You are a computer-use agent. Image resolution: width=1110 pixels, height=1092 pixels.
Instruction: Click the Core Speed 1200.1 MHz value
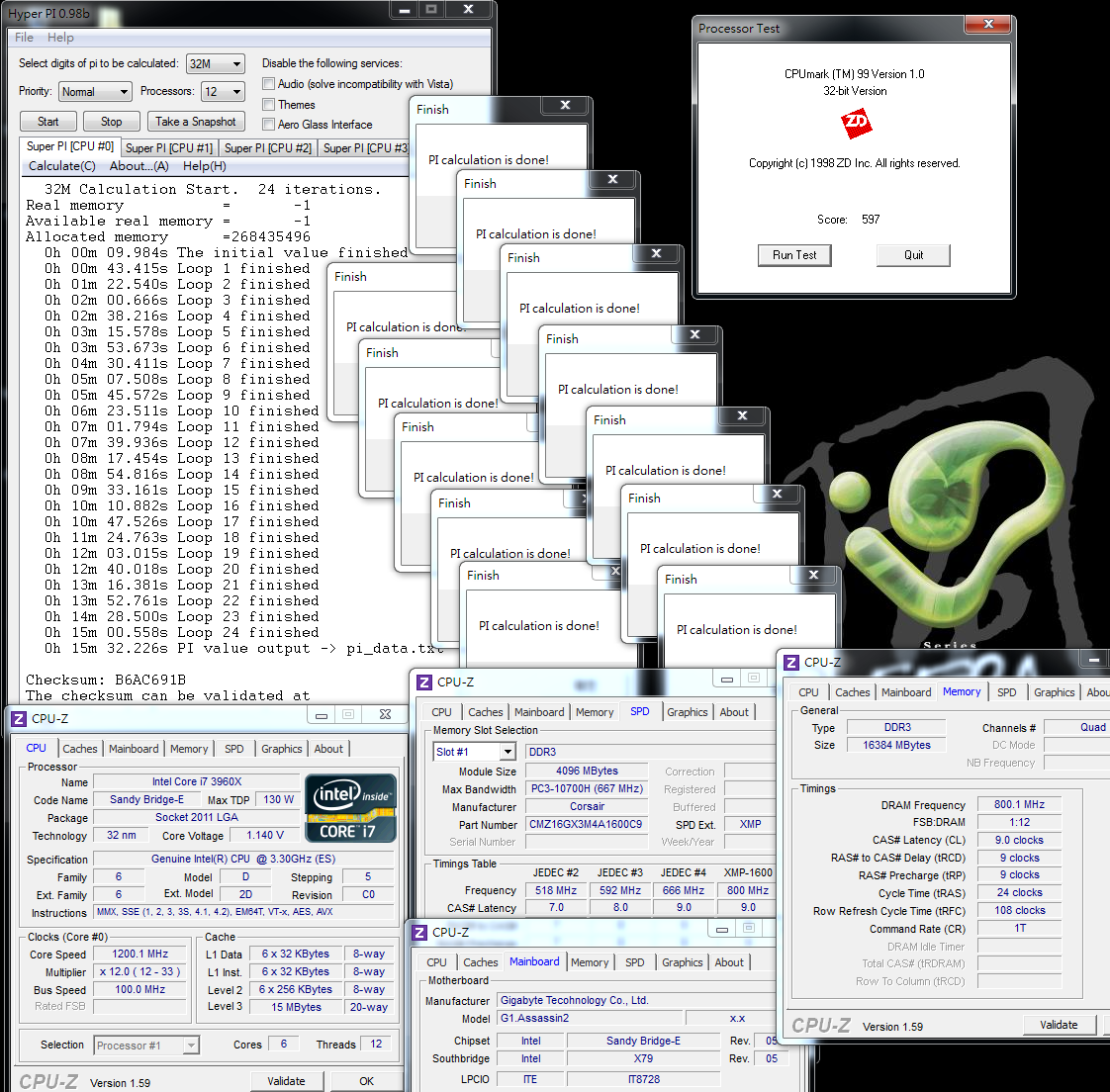140,954
